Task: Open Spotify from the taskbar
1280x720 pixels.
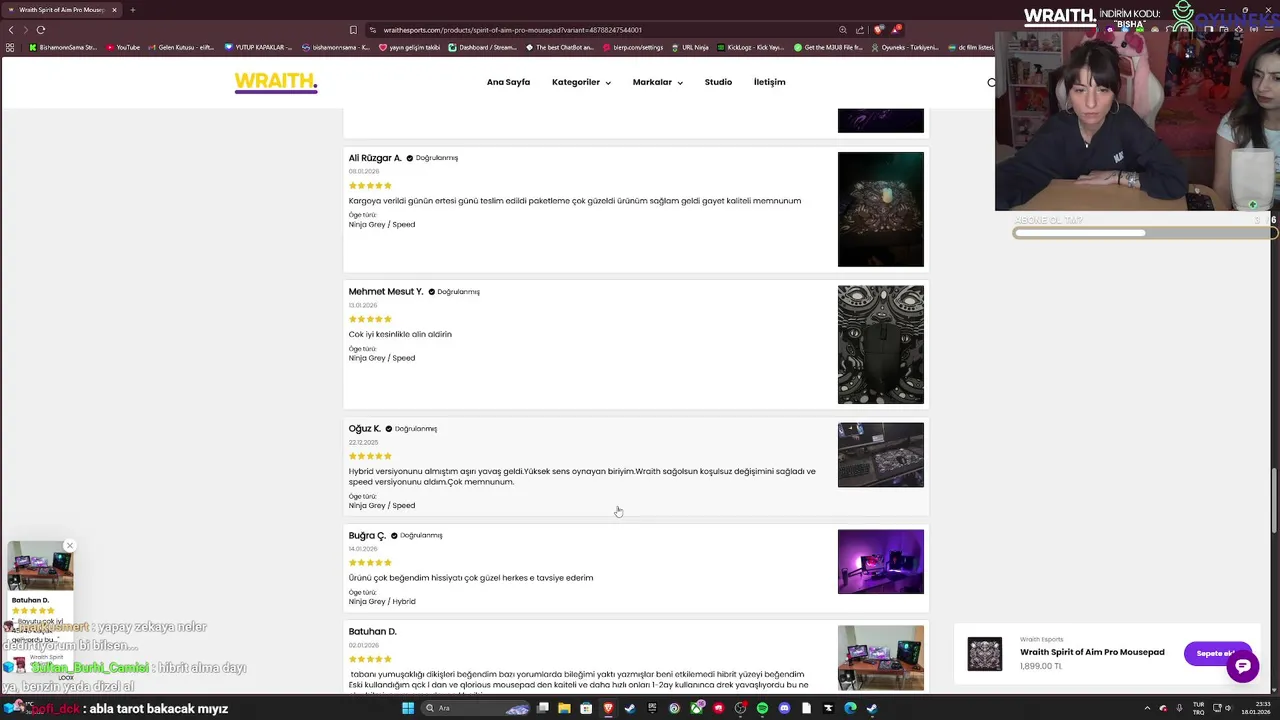Action: click(762, 708)
